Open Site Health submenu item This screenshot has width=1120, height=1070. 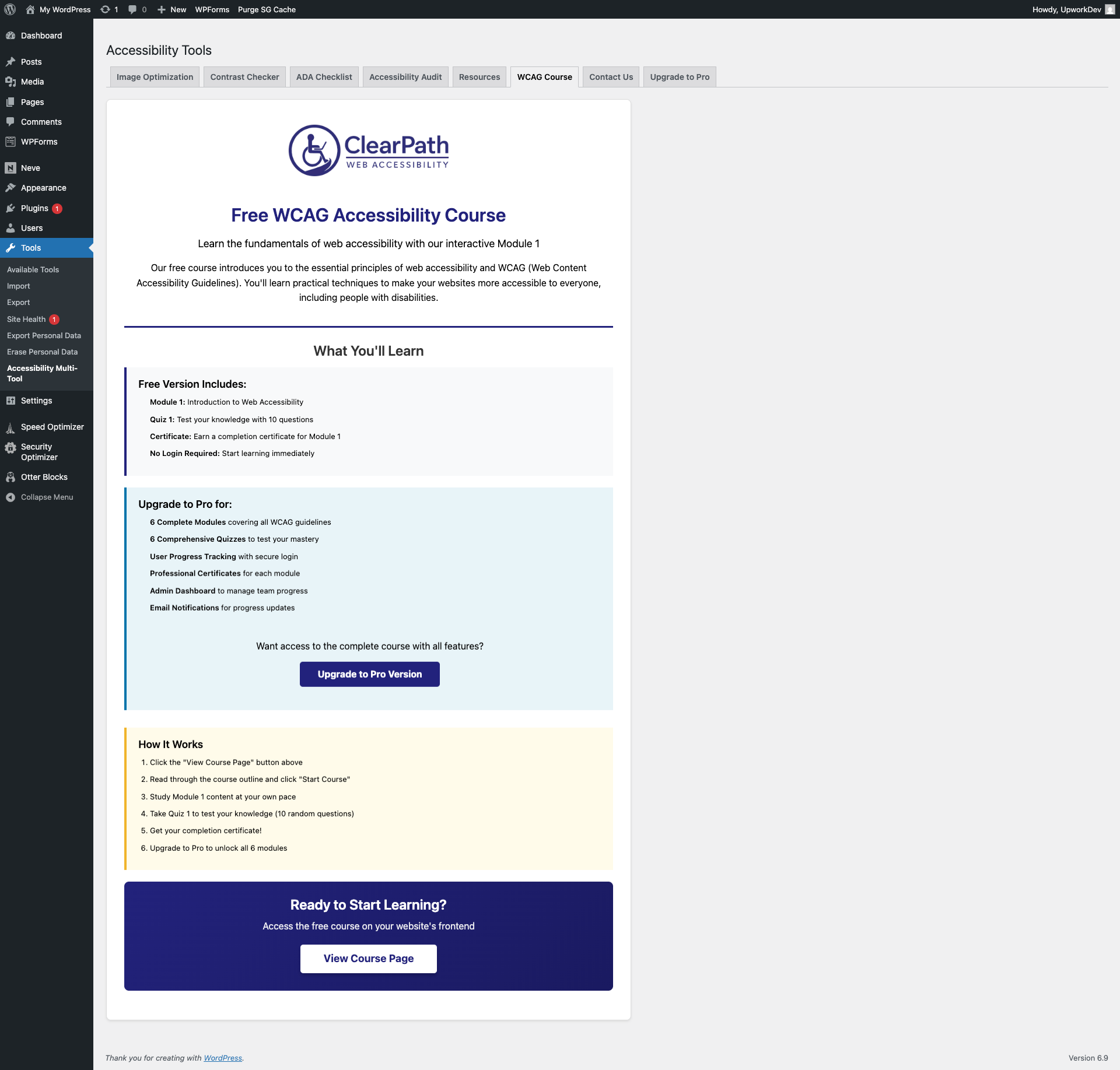click(26, 319)
